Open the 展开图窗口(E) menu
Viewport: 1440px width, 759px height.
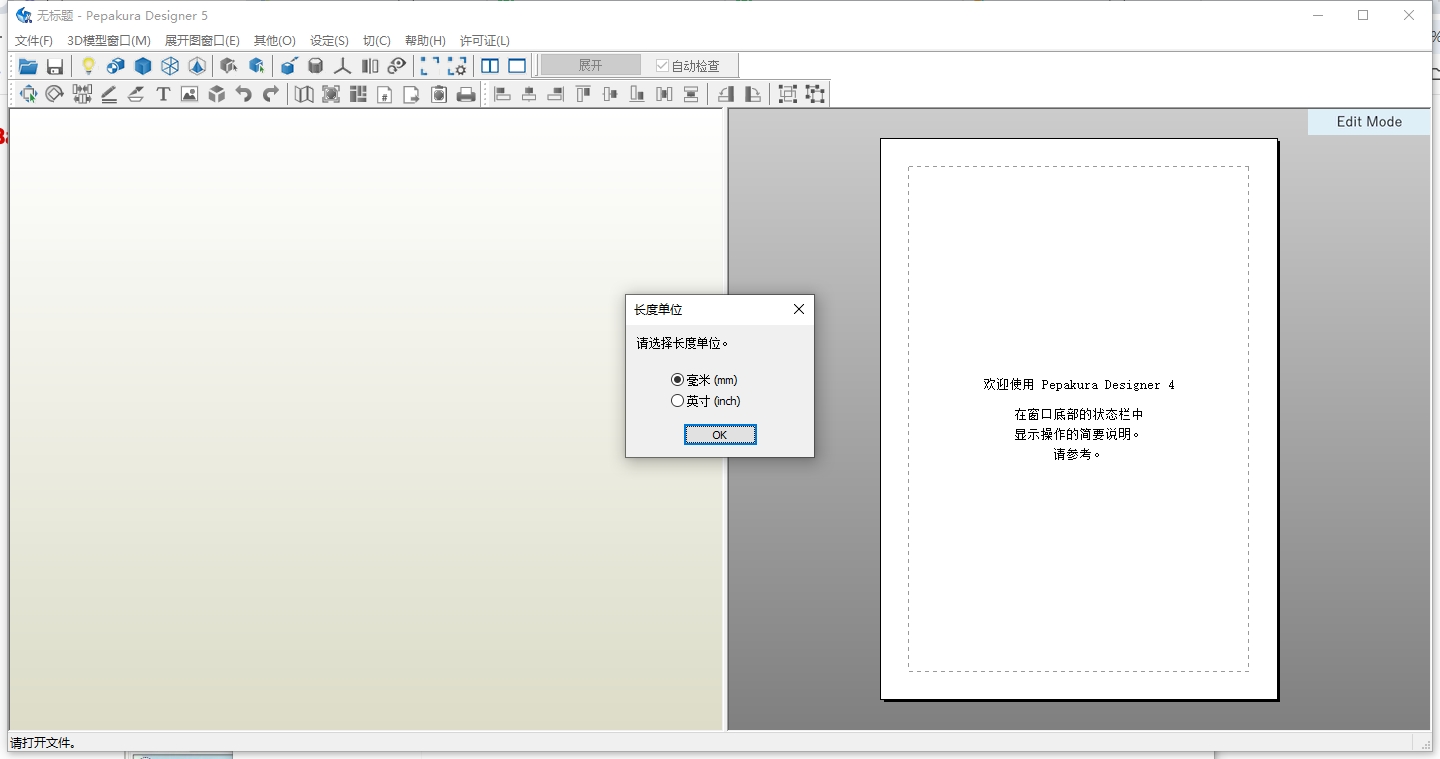tap(202, 41)
